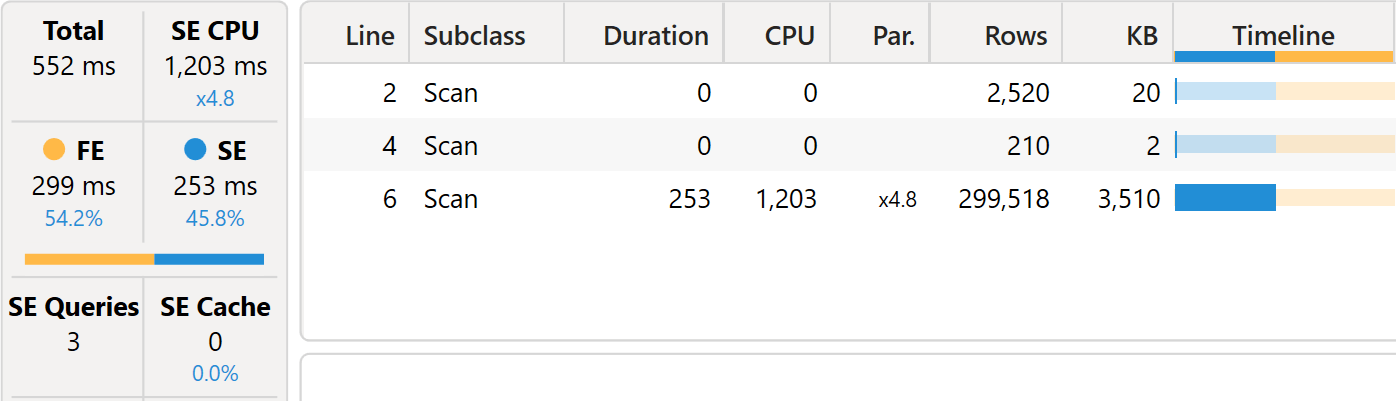Screen dimensions: 1396x401
Task: Sort by the Subclass column header
Action: (x=475, y=37)
